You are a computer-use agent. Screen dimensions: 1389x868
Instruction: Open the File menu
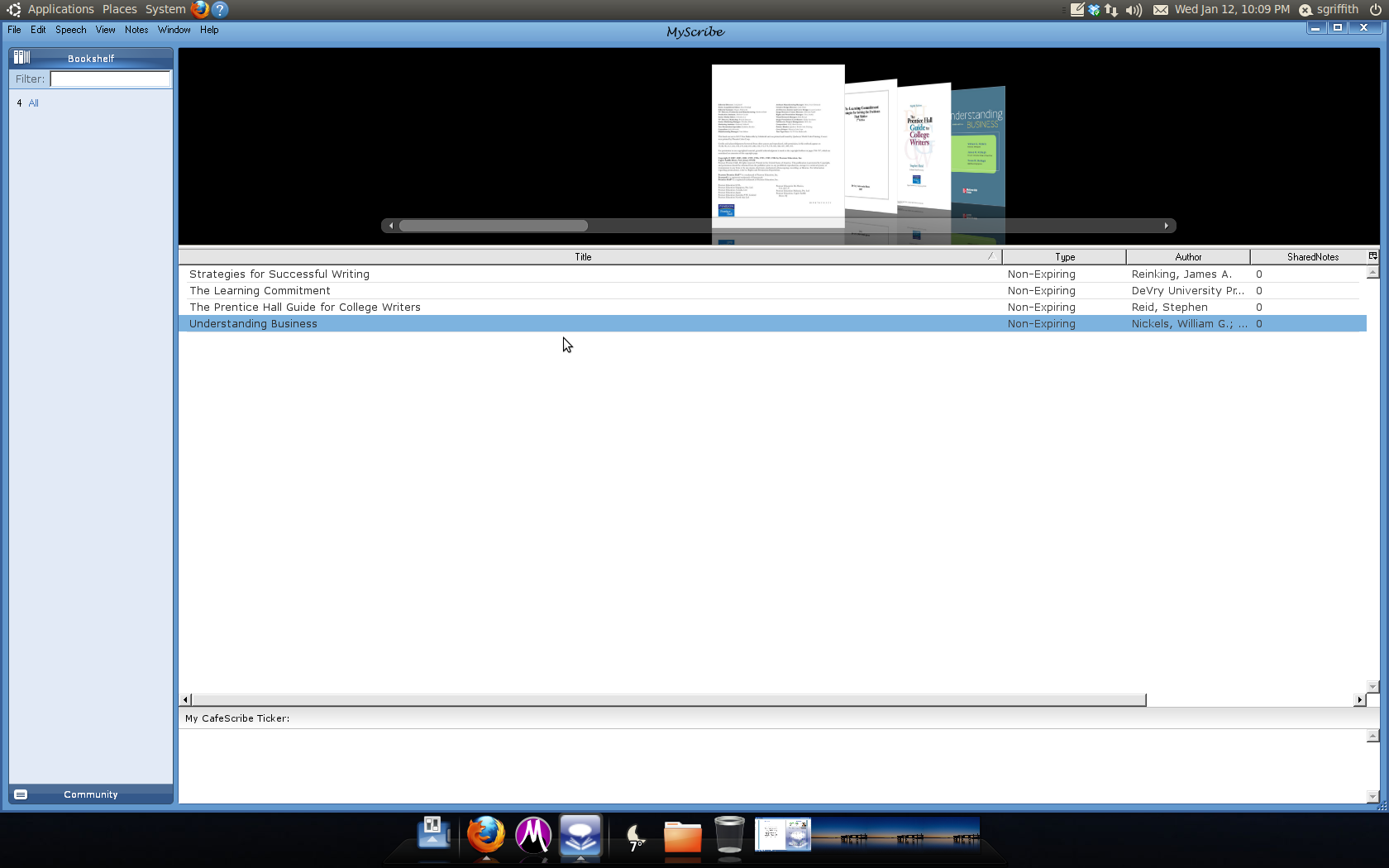click(14, 30)
